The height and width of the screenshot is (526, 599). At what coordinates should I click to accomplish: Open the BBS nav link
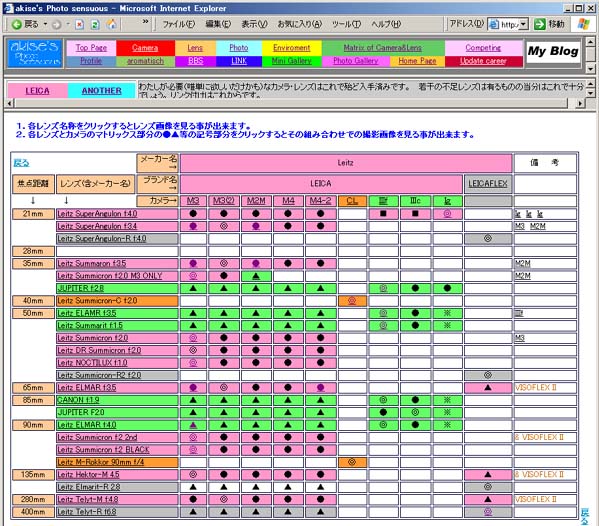(x=196, y=61)
